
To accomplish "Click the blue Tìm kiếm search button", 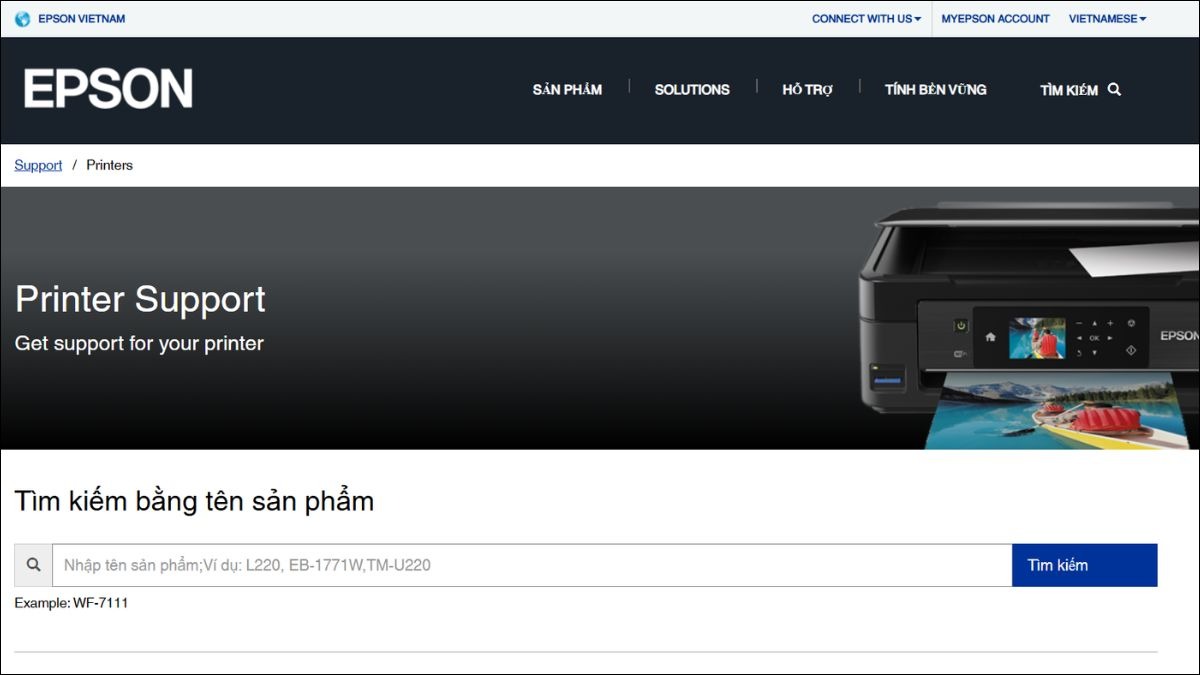I will point(1085,565).
